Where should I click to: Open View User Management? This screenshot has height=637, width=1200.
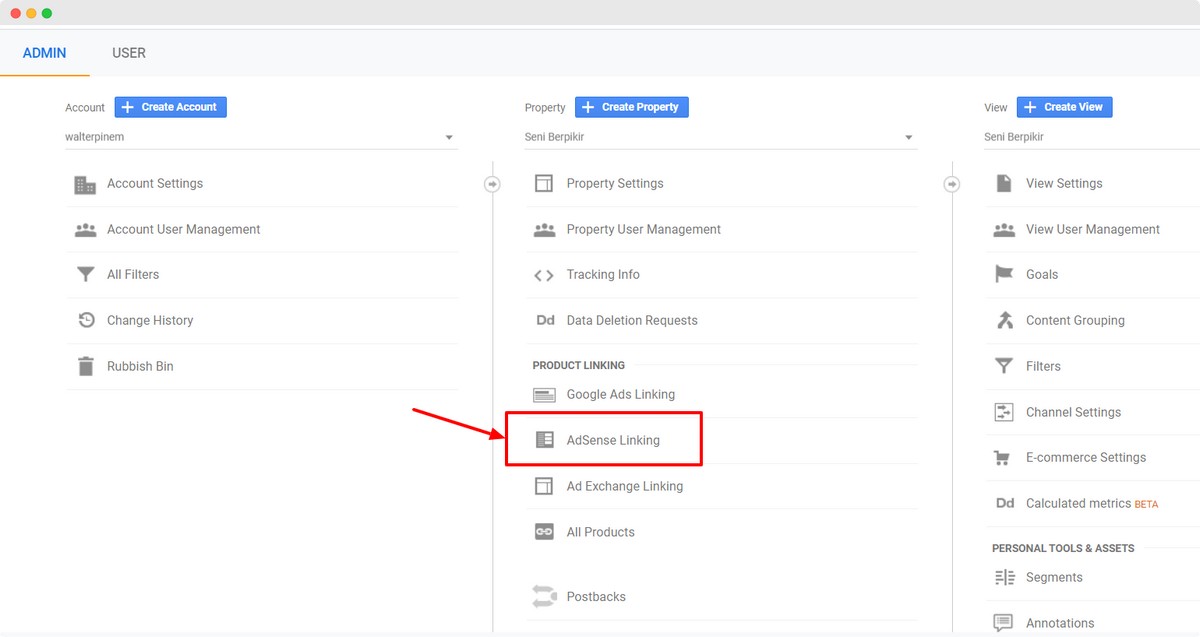click(x=1093, y=230)
